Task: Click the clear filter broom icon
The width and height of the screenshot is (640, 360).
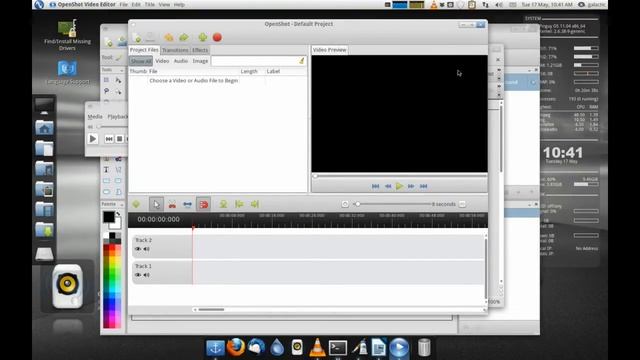Action: (302, 61)
